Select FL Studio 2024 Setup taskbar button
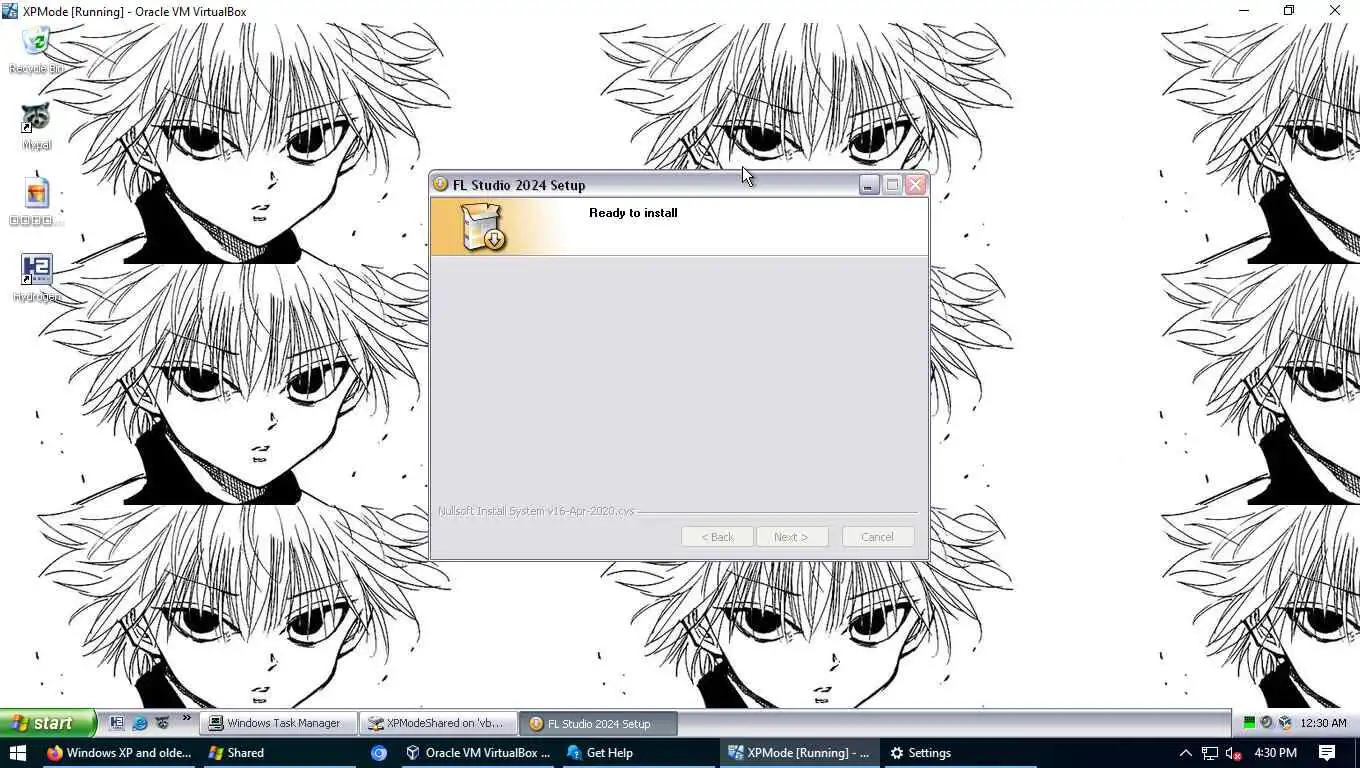The width and height of the screenshot is (1360, 768). [x=598, y=723]
